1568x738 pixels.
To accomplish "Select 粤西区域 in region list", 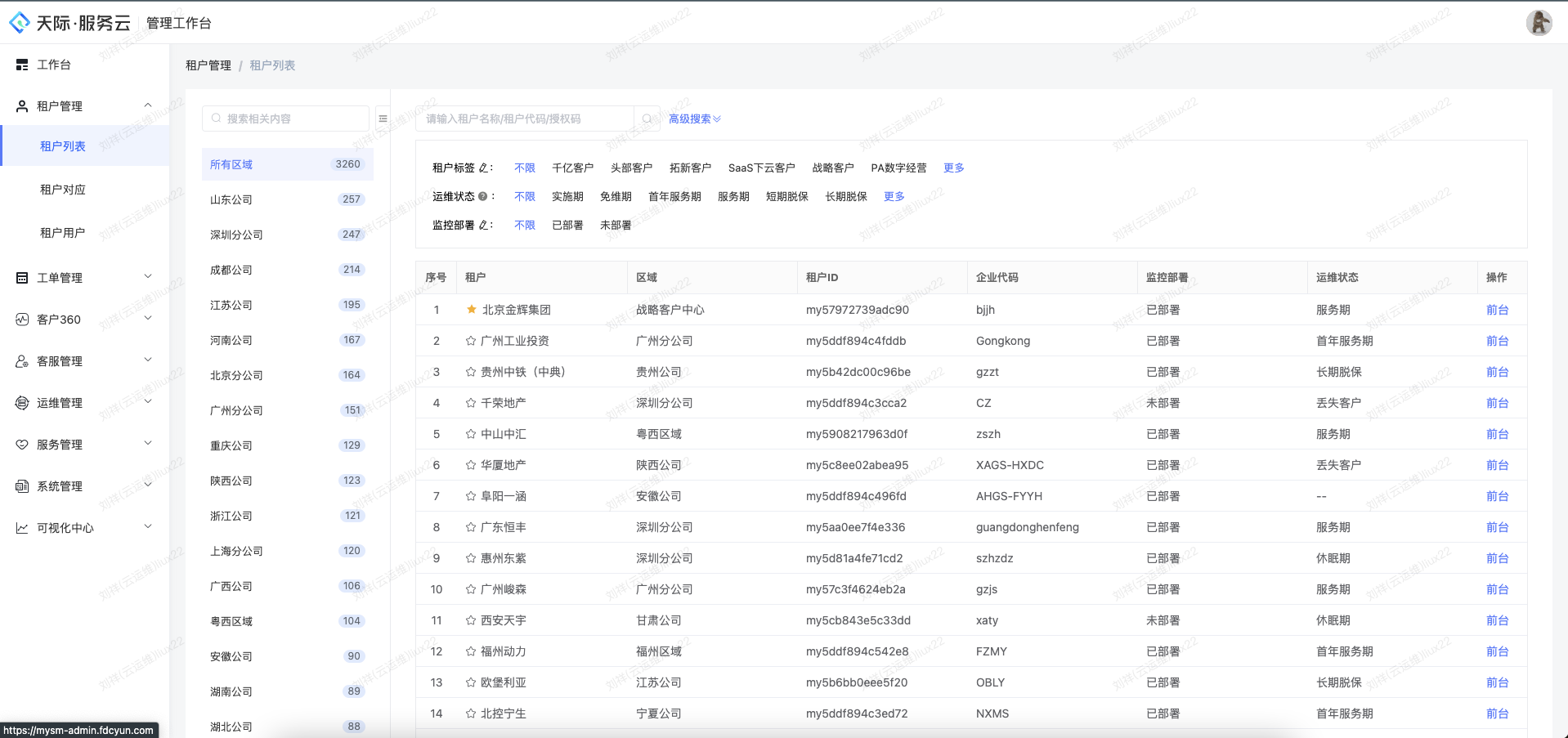I will 288,621.
